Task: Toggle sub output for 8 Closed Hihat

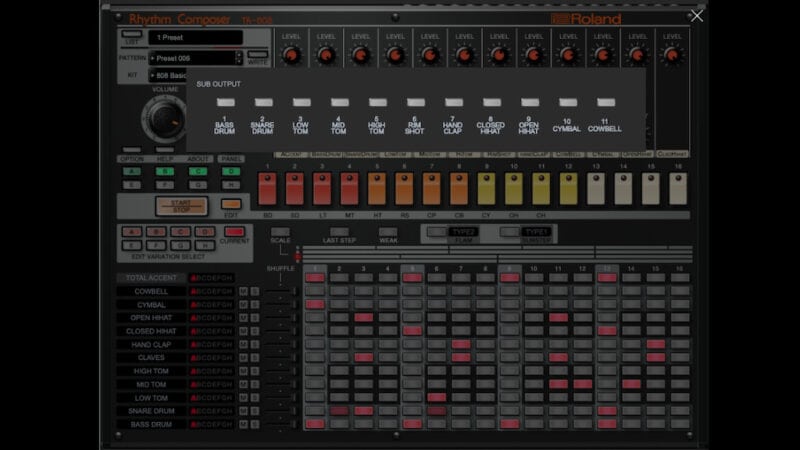Action: 492,103
